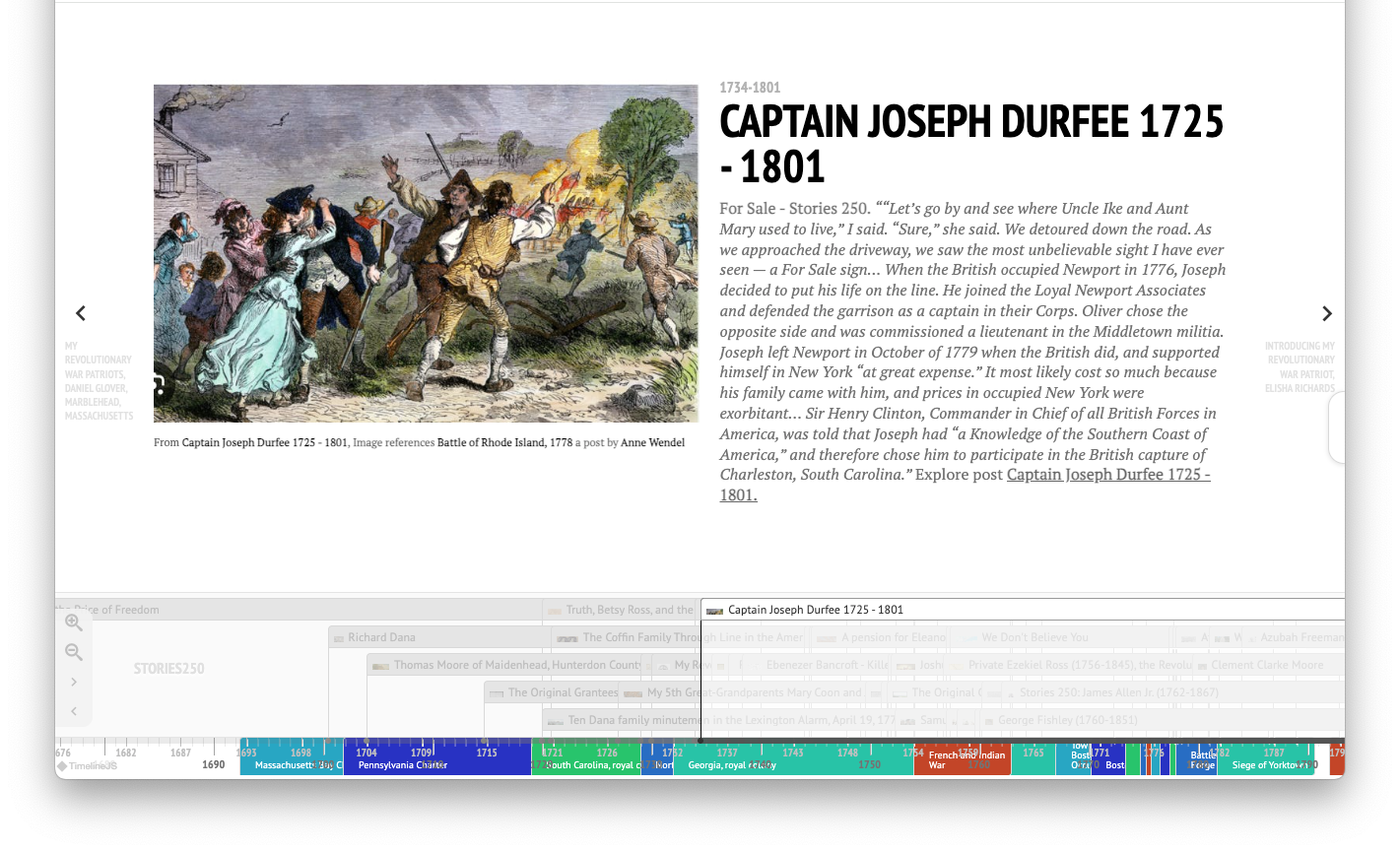Select My 5th Great-Grandparents Mary Coon marker

click(x=743, y=692)
